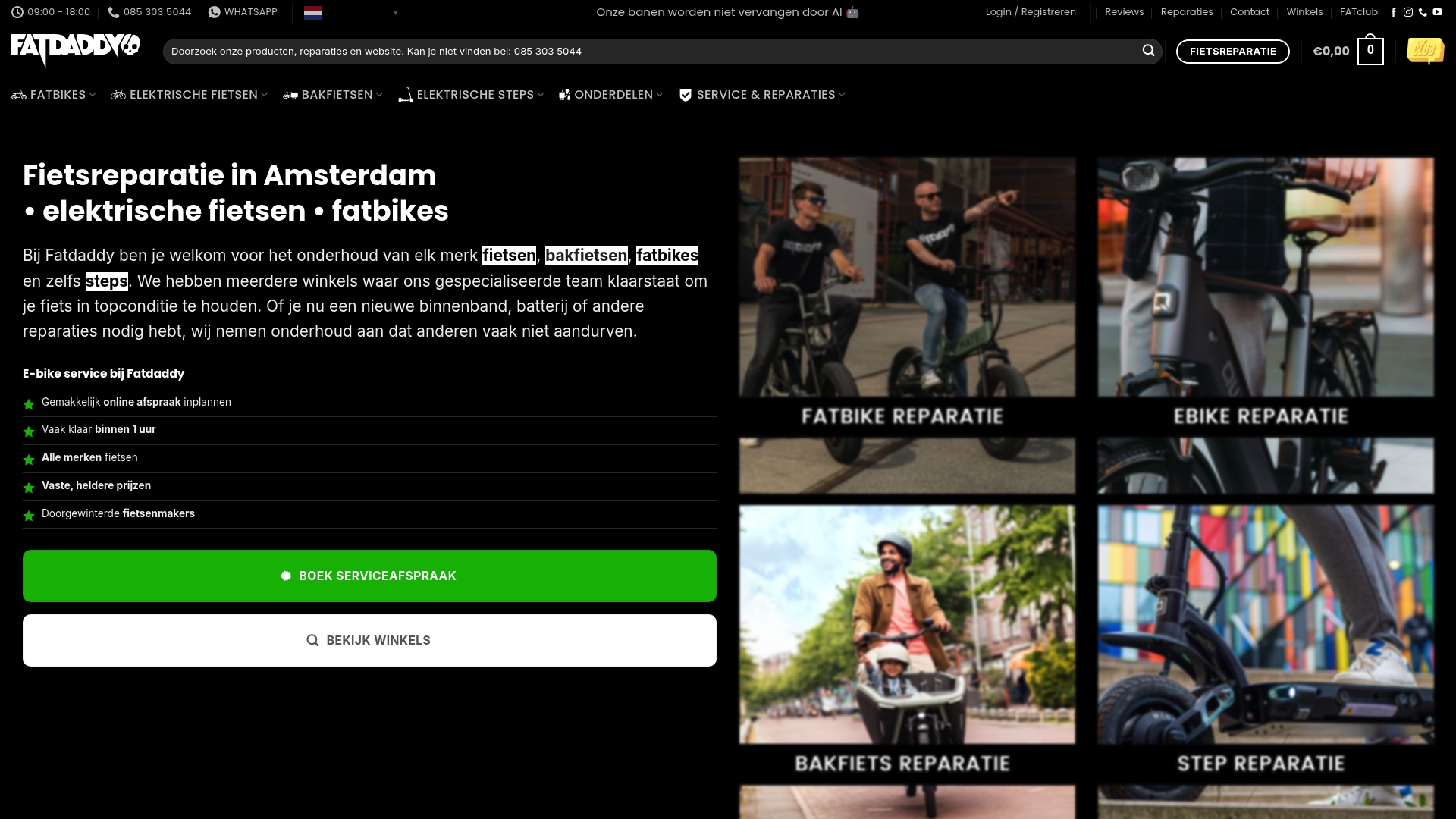The width and height of the screenshot is (1456, 819).
Task: Book a service via Boek Serviceafspraak
Action: tap(369, 576)
